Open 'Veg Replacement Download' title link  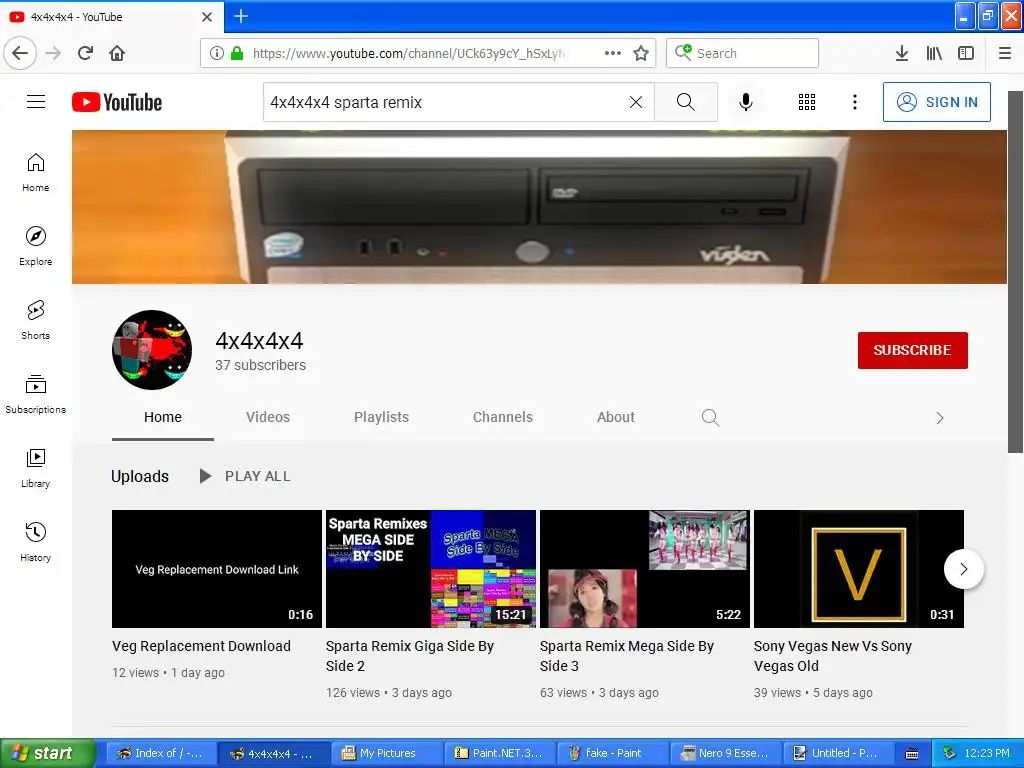click(x=201, y=646)
